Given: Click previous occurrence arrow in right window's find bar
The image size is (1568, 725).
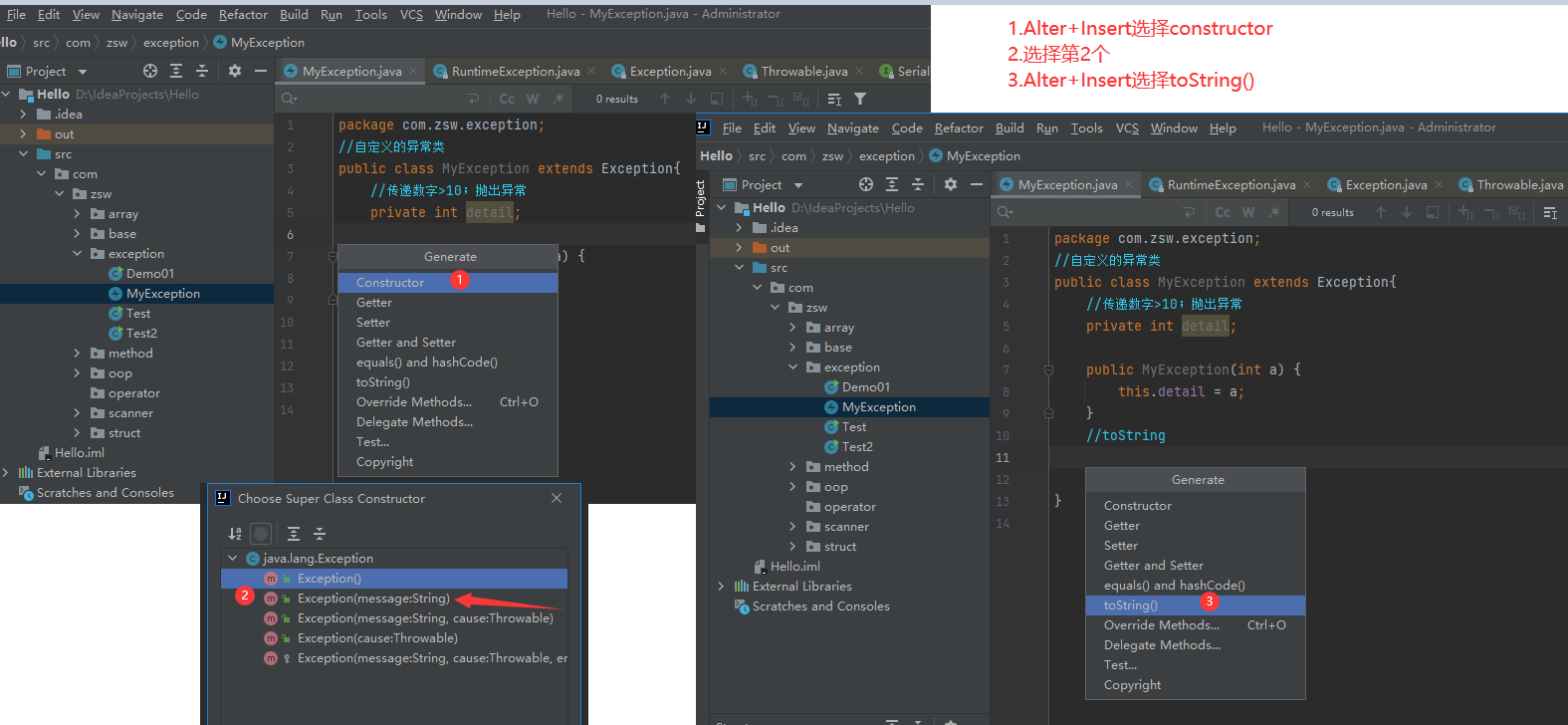Looking at the screenshot, I should [1381, 212].
